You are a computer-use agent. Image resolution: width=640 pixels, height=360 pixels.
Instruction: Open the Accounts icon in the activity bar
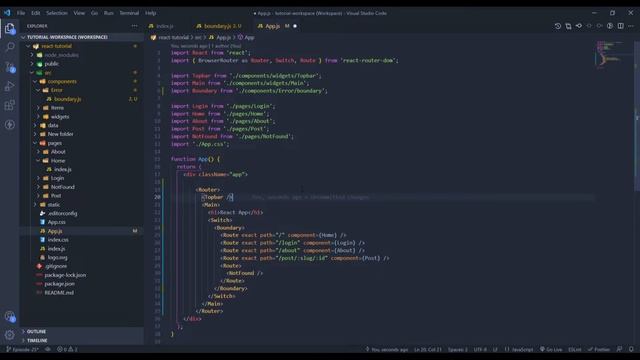point(10,316)
